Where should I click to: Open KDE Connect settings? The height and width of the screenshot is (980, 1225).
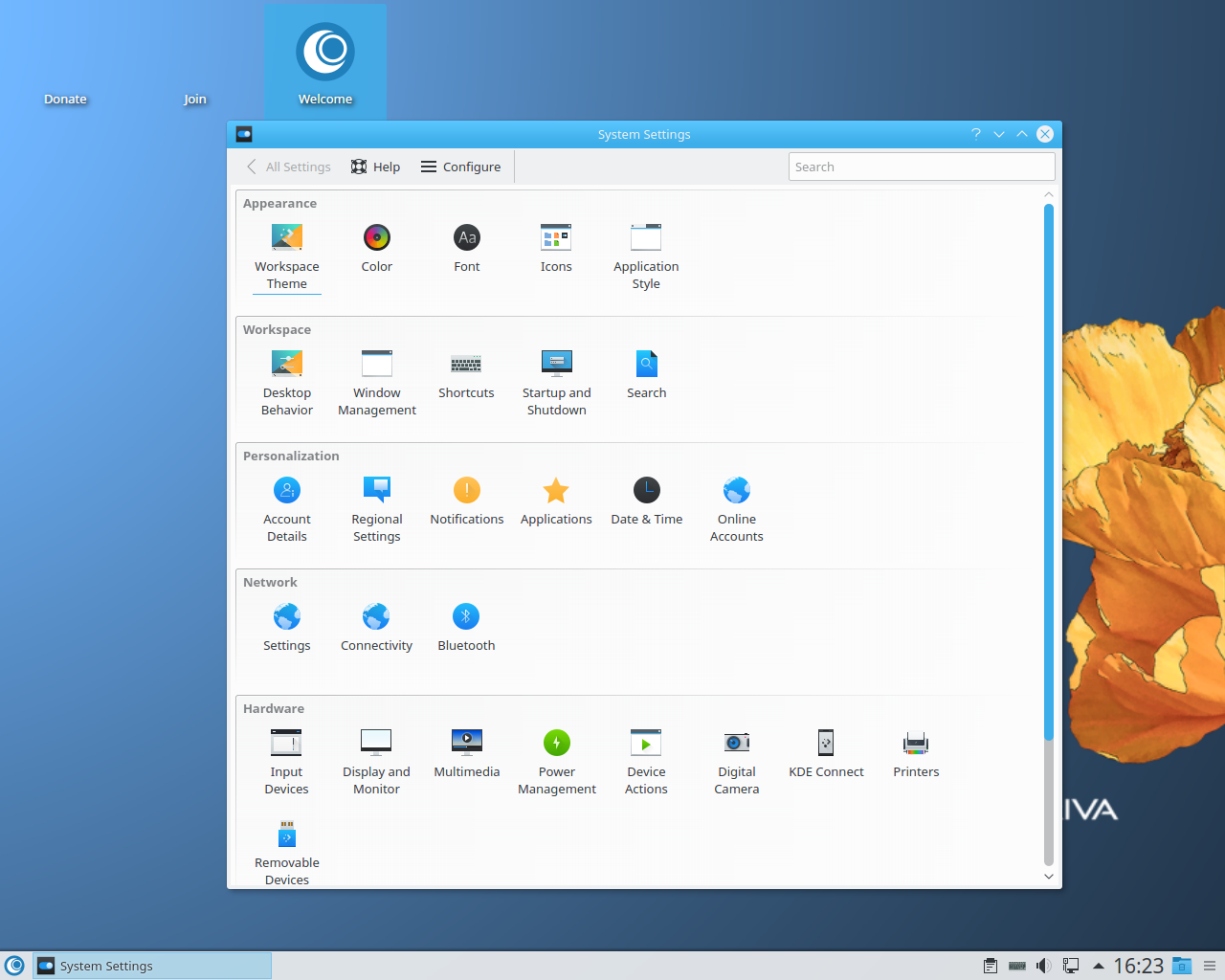[826, 753]
